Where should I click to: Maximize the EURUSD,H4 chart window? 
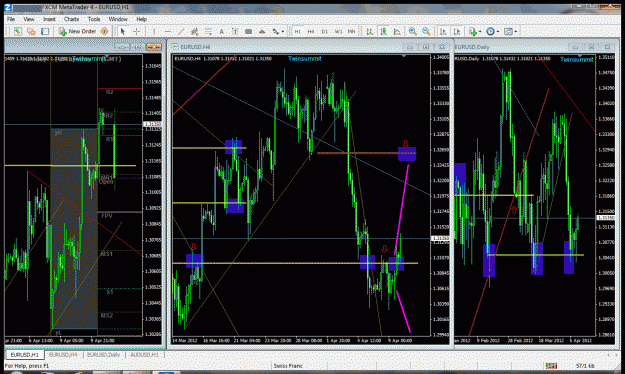click(x=426, y=47)
